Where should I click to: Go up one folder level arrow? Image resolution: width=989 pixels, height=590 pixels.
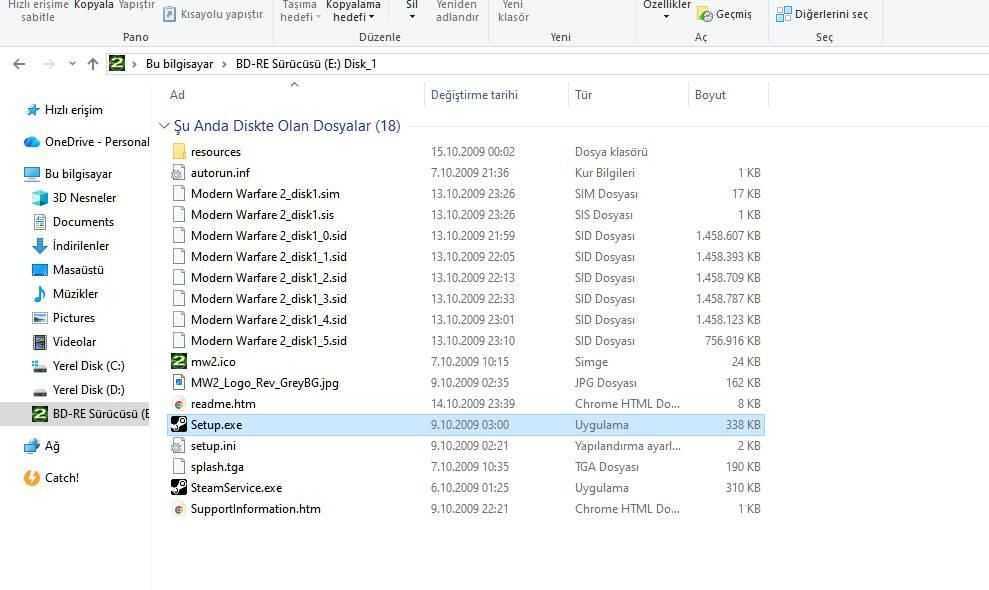point(93,64)
